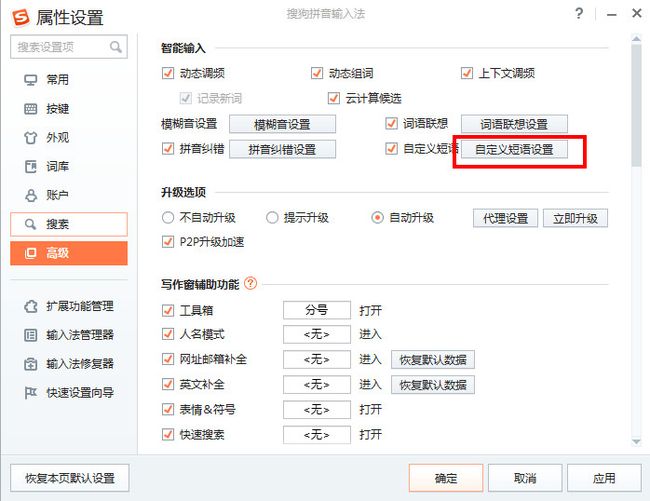Image resolution: width=650 pixels, height=501 pixels.
Task: Toggle 拼音纠错 checkbox
Action: [x=168, y=148]
